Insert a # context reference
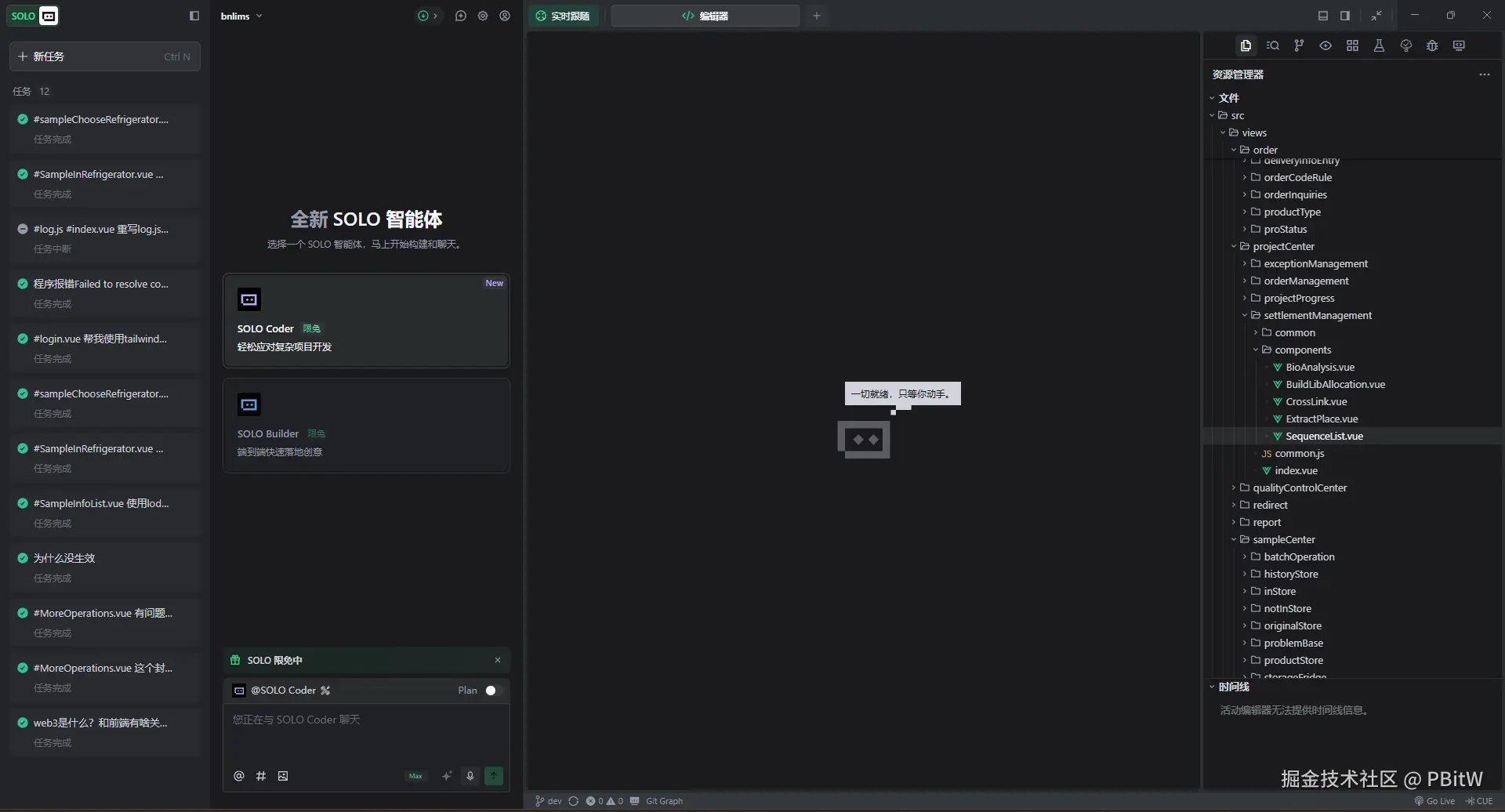This screenshot has height=812, width=1505. point(261,776)
